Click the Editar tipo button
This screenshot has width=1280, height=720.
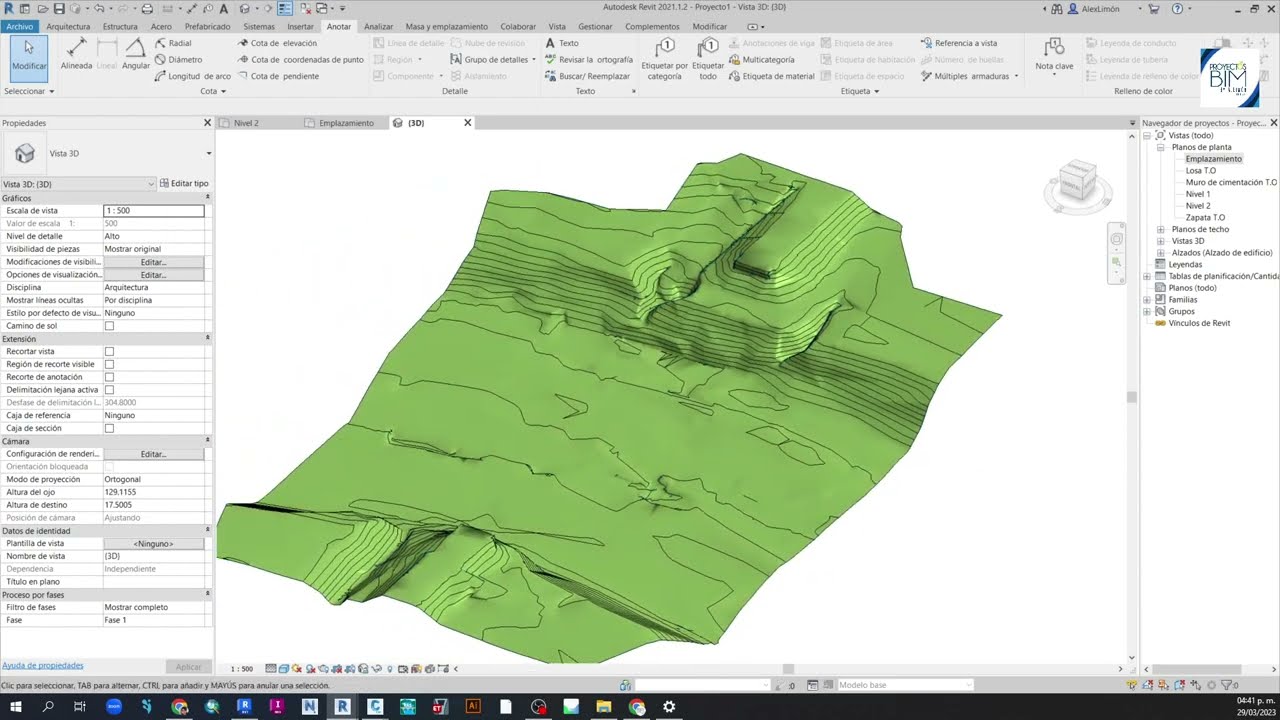pyautogui.click(x=184, y=184)
